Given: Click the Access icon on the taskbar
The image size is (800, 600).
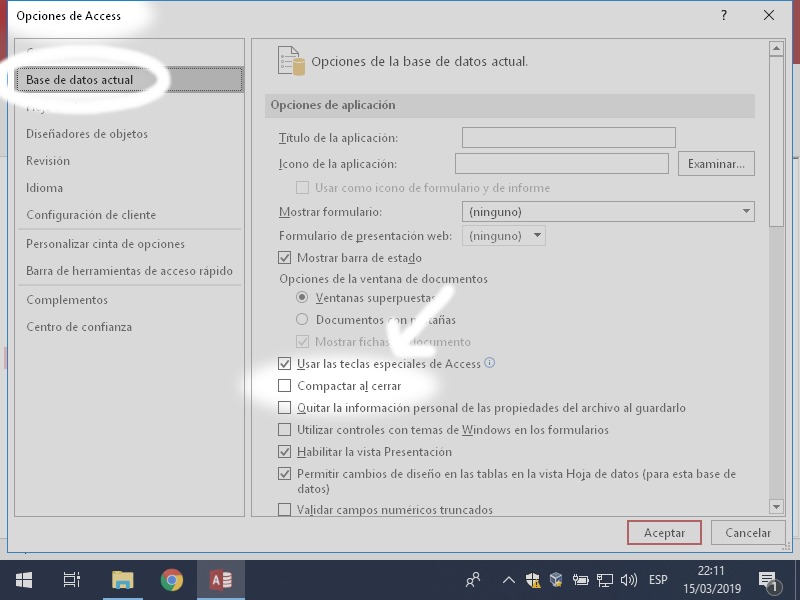Looking at the screenshot, I should (221, 579).
